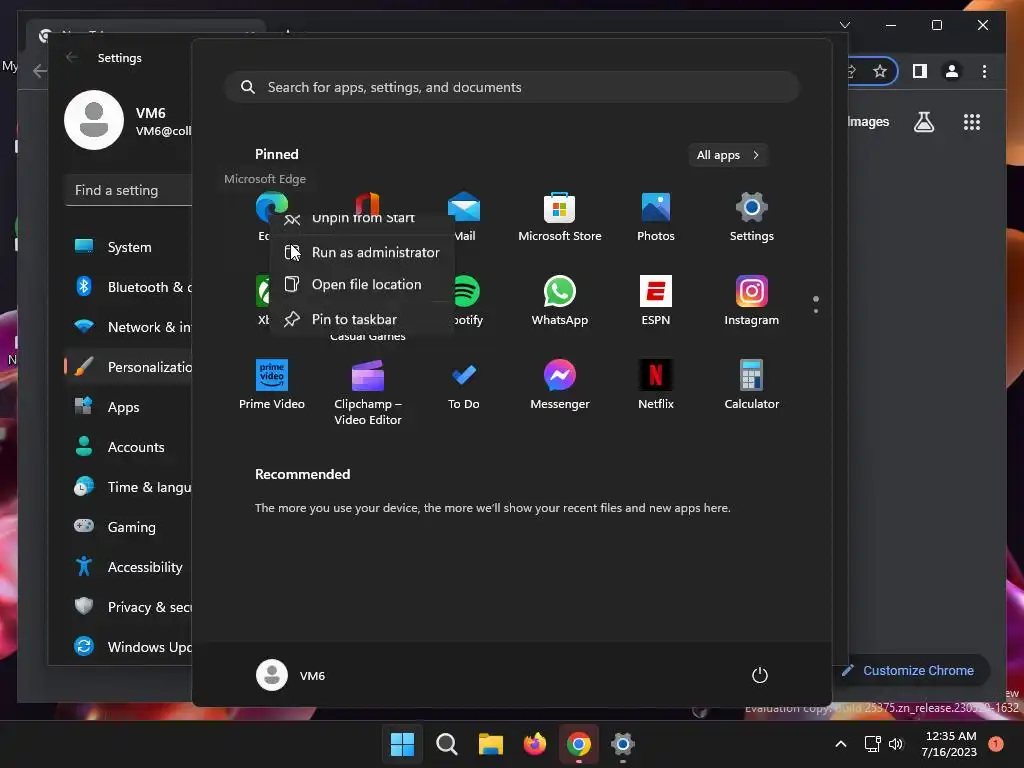Image resolution: width=1024 pixels, height=768 pixels.
Task: Choose Unpin from Start
Action: coord(362,219)
